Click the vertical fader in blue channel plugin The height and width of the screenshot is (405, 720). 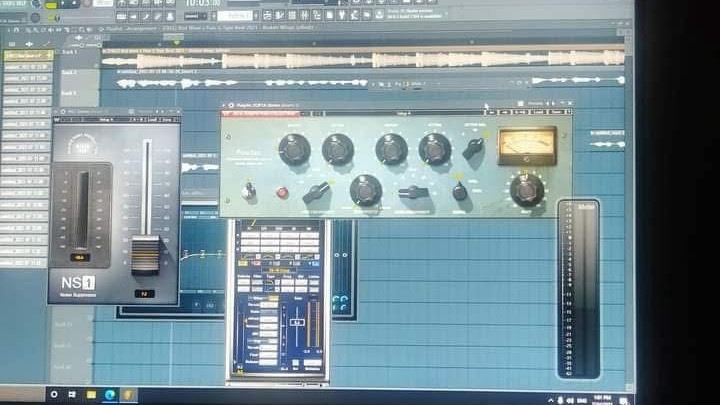(x=297, y=323)
